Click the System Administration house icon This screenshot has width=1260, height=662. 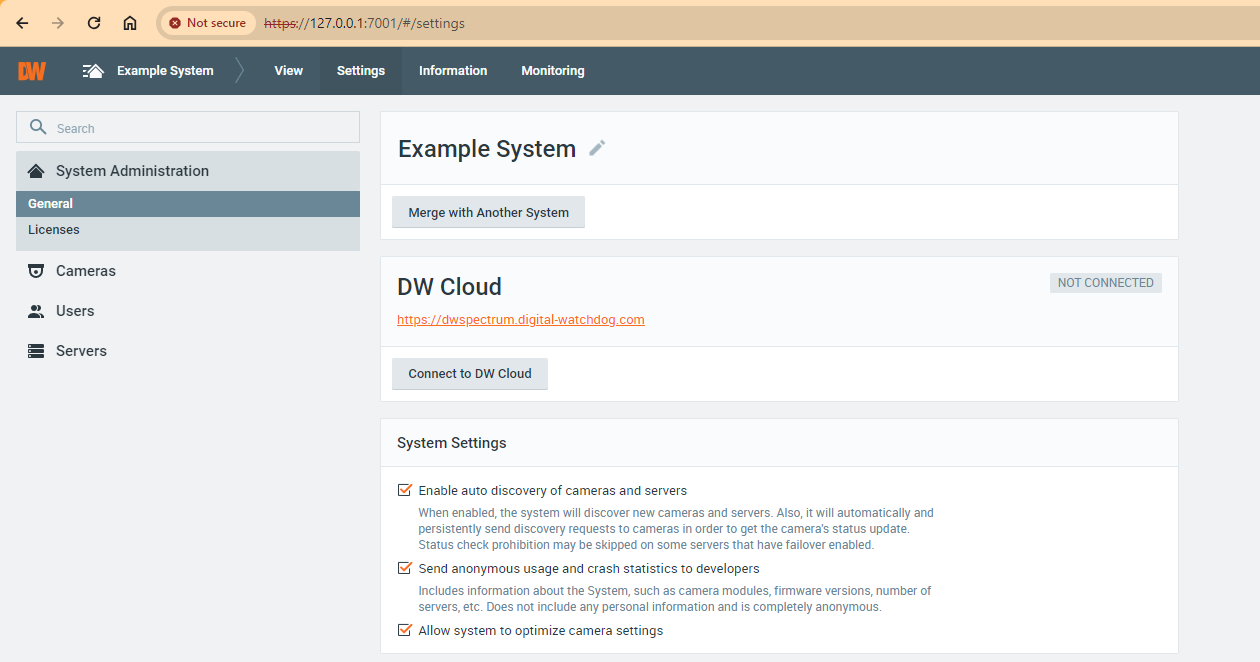click(x=36, y=171)
